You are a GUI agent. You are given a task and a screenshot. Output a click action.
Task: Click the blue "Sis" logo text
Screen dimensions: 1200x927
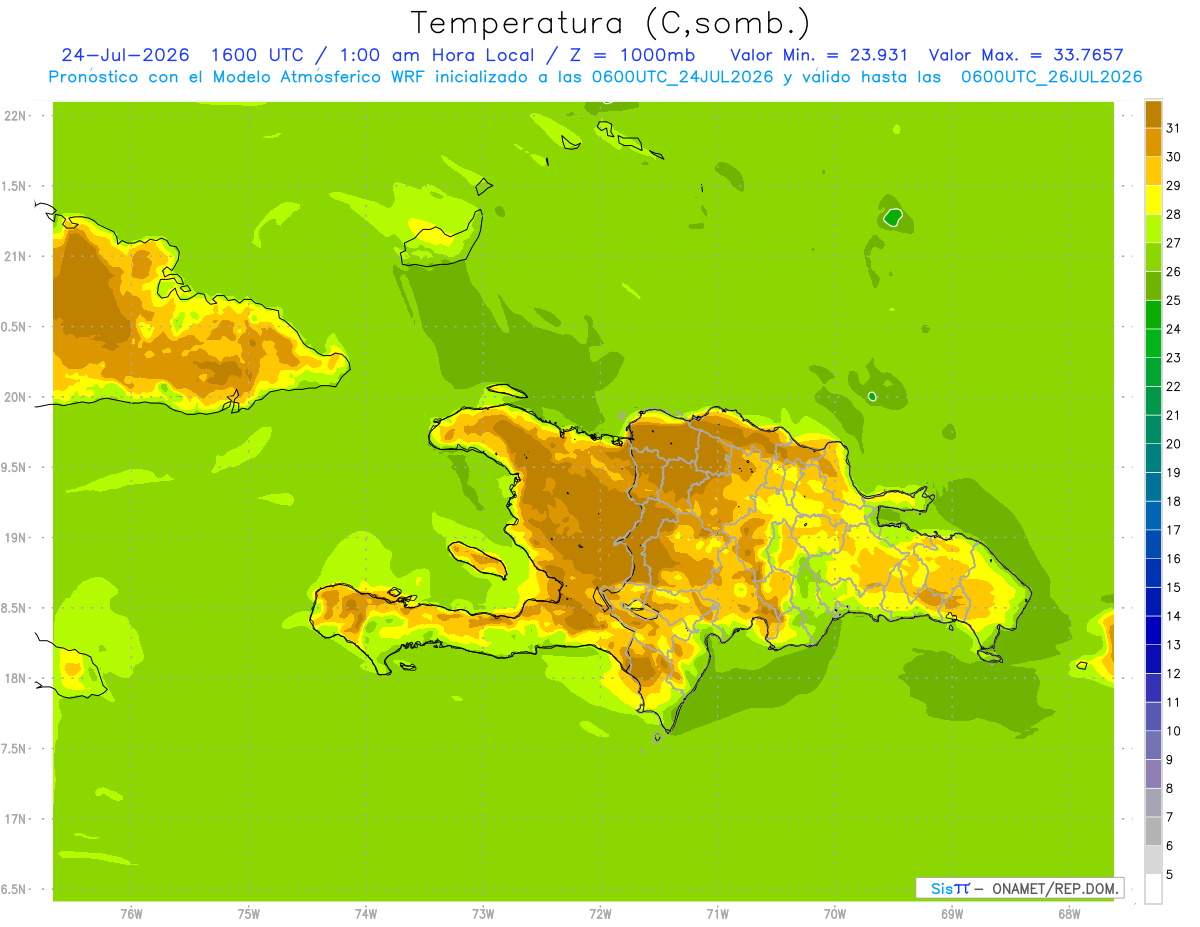click(x=940, y=888)
